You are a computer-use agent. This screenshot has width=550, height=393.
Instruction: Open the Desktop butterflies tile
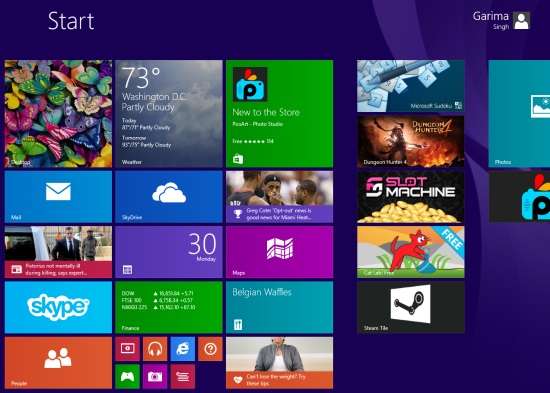click(x=58, y=114)
